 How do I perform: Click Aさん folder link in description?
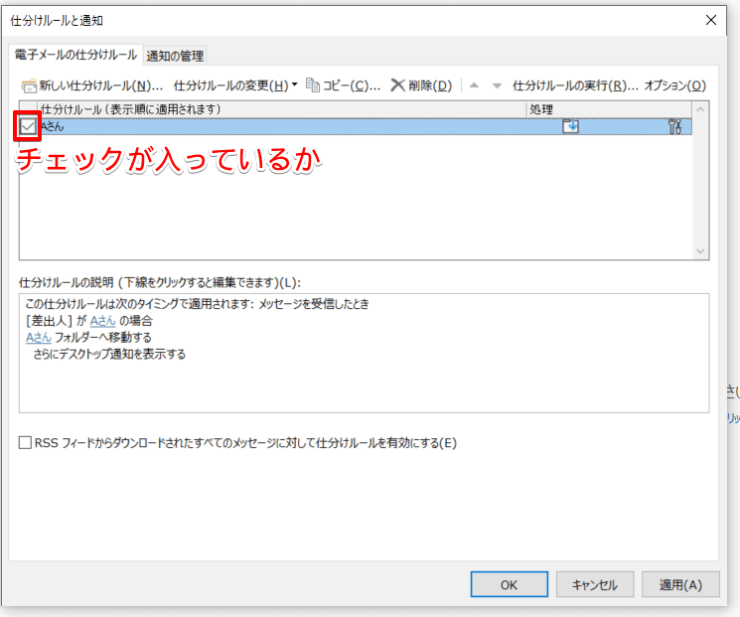(x=38, y=338)
